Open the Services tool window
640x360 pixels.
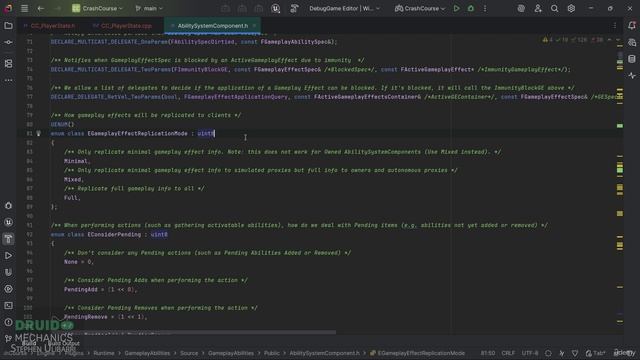pos(8,289)
